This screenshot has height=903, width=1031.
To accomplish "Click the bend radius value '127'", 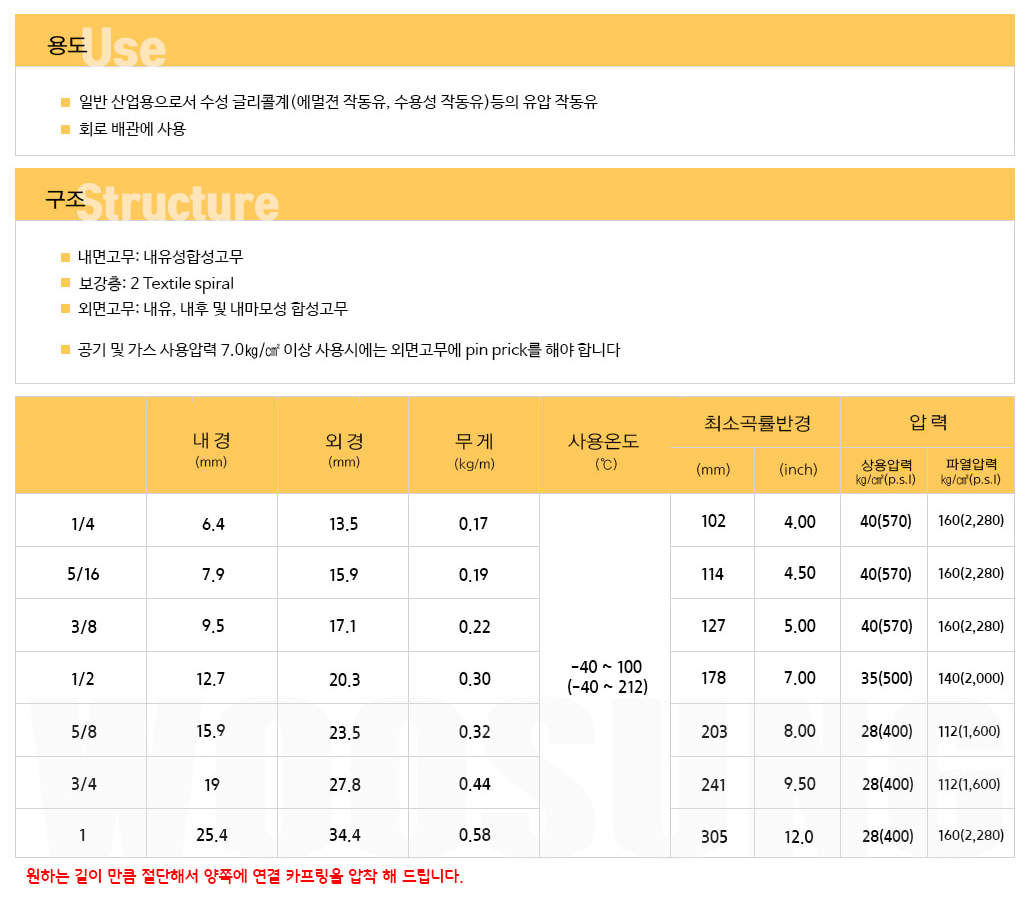I will (713, 625).
